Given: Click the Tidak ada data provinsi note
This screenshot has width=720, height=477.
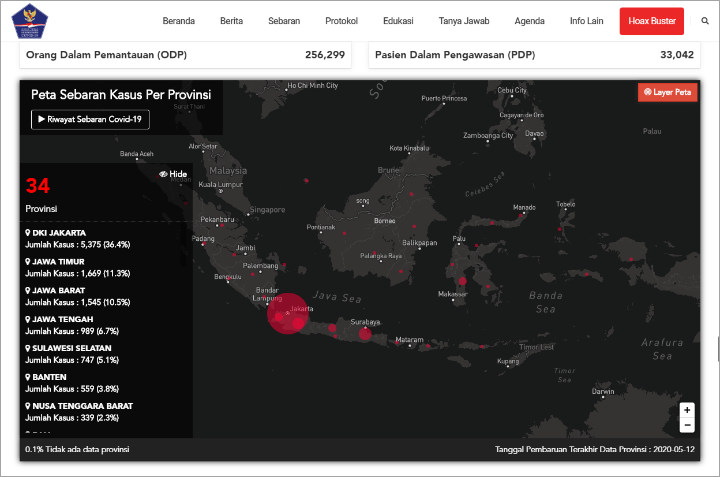Looking at the screenshot, I should click(77, 449).
